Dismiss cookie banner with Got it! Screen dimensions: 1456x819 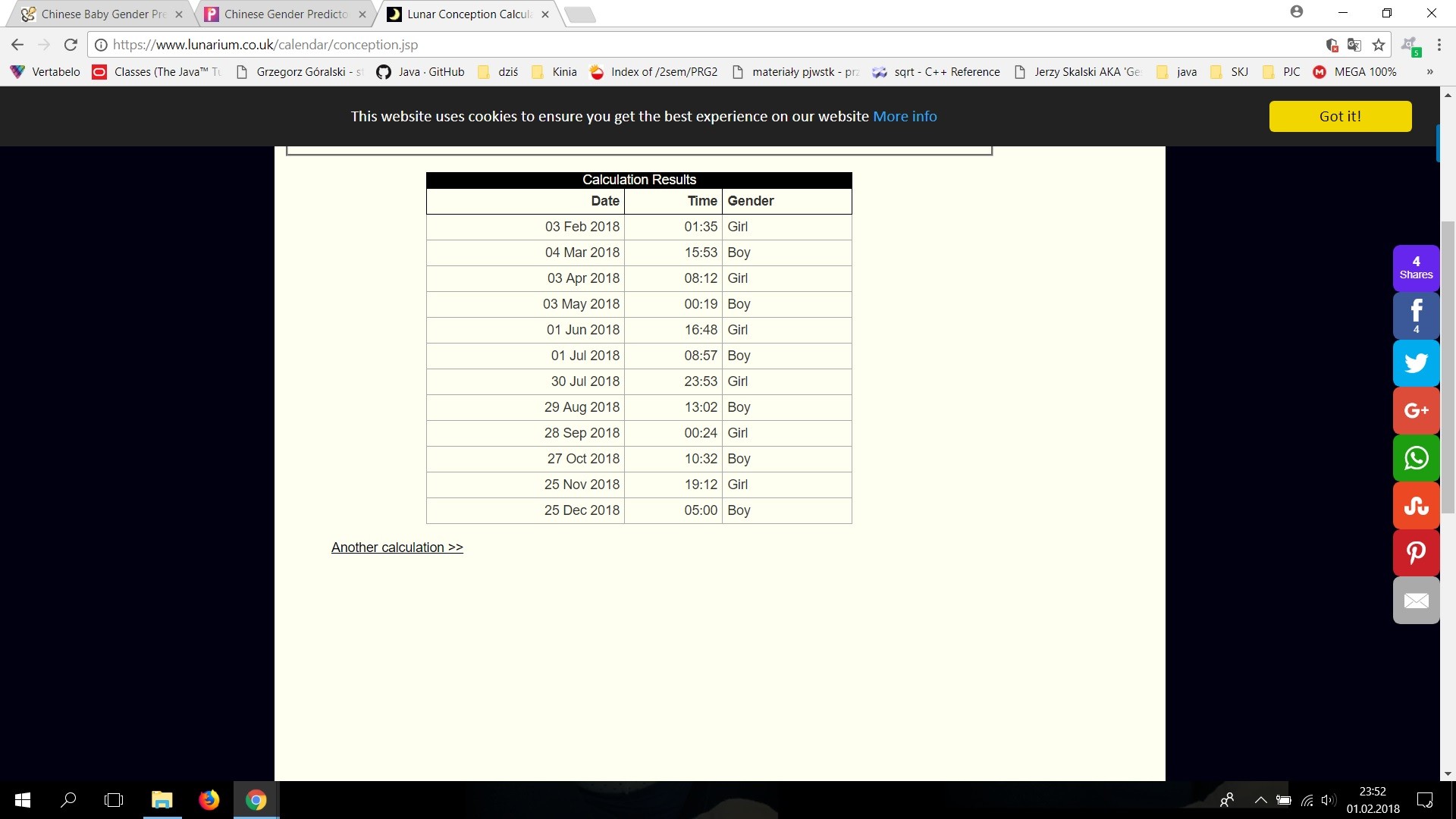coord(1340,116)
